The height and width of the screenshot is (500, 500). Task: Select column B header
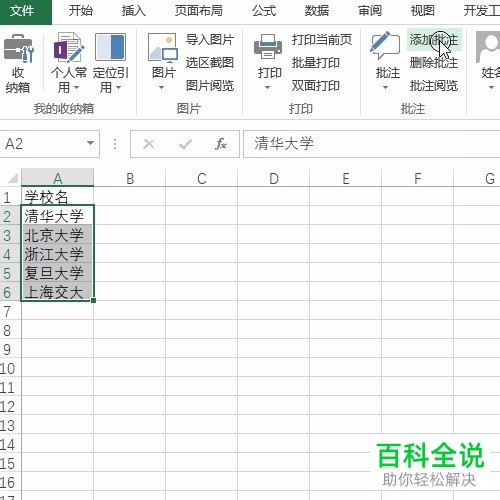pos(130,178)
